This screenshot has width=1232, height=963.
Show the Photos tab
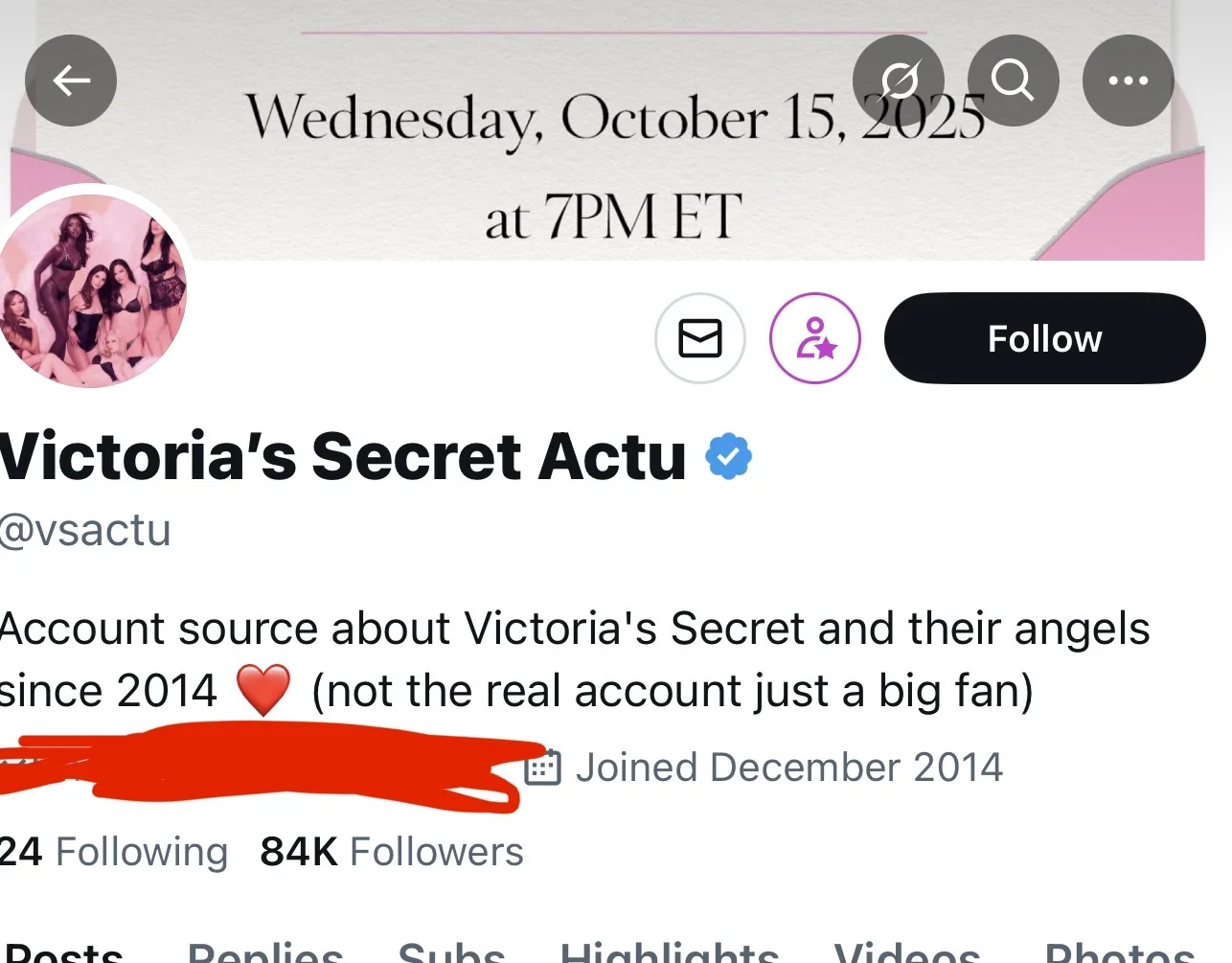1120,953
